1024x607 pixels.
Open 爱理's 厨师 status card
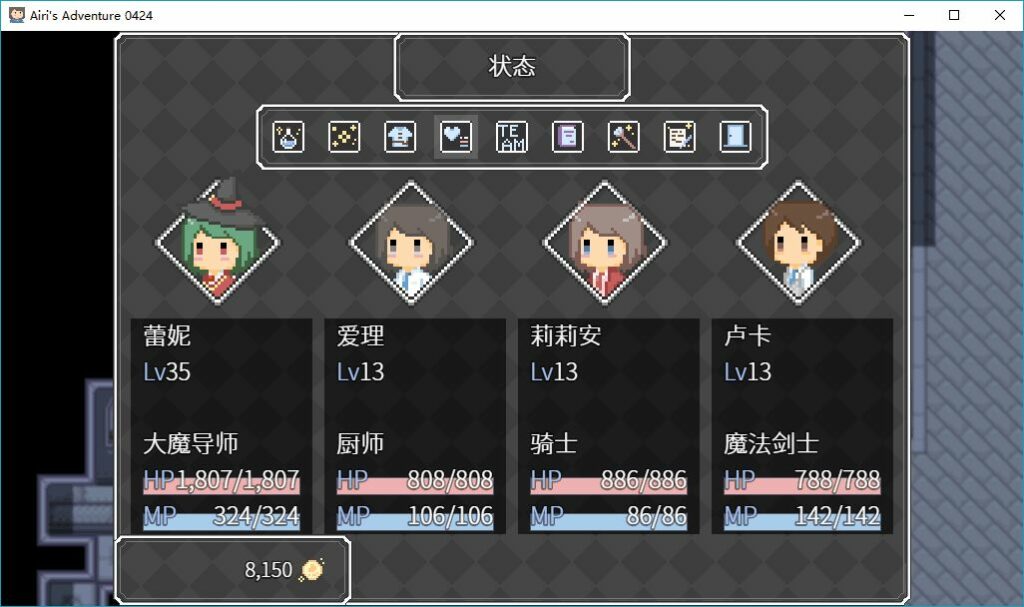click(415, 426)
